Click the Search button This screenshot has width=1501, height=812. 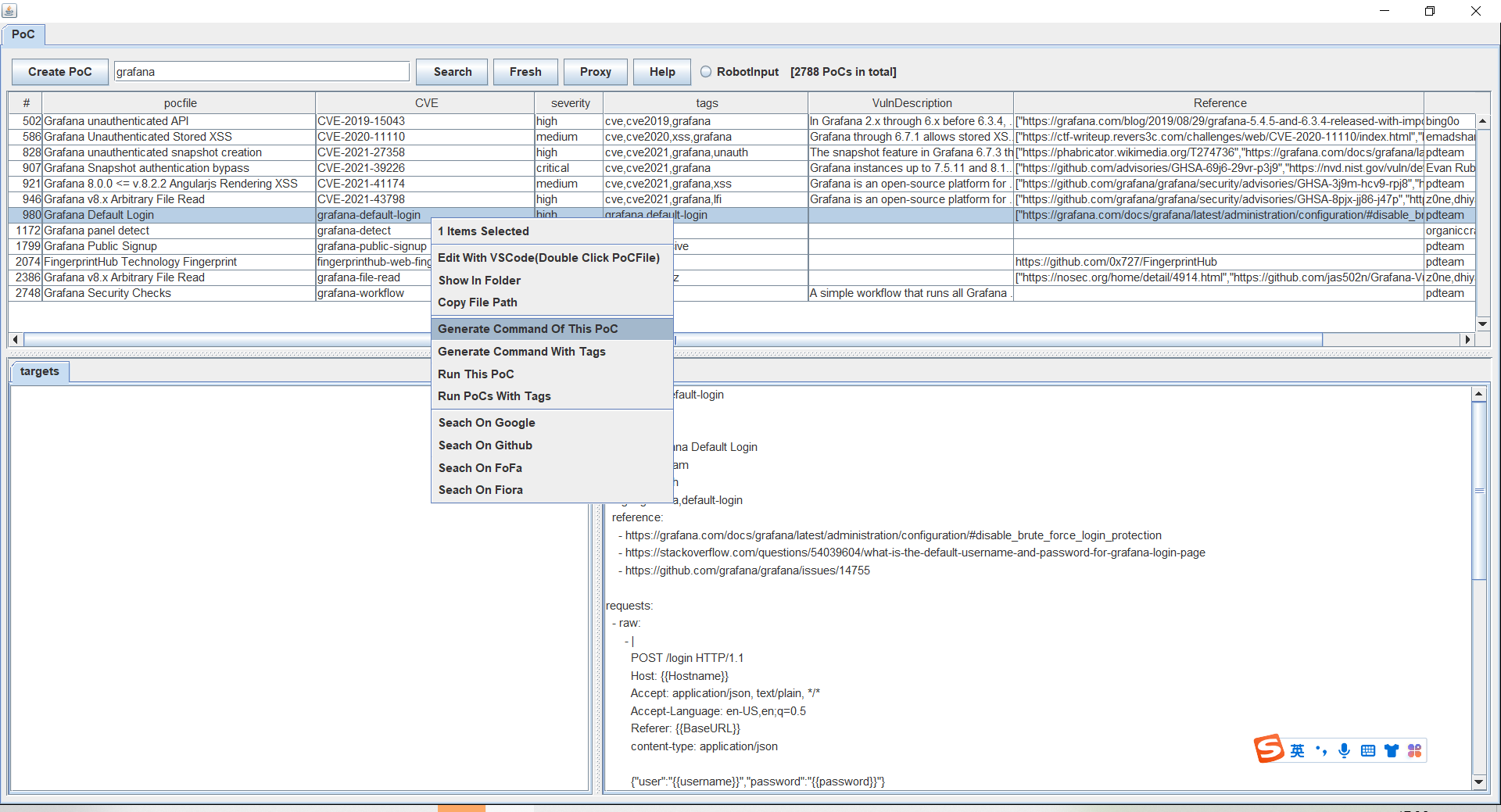point(453,72)
